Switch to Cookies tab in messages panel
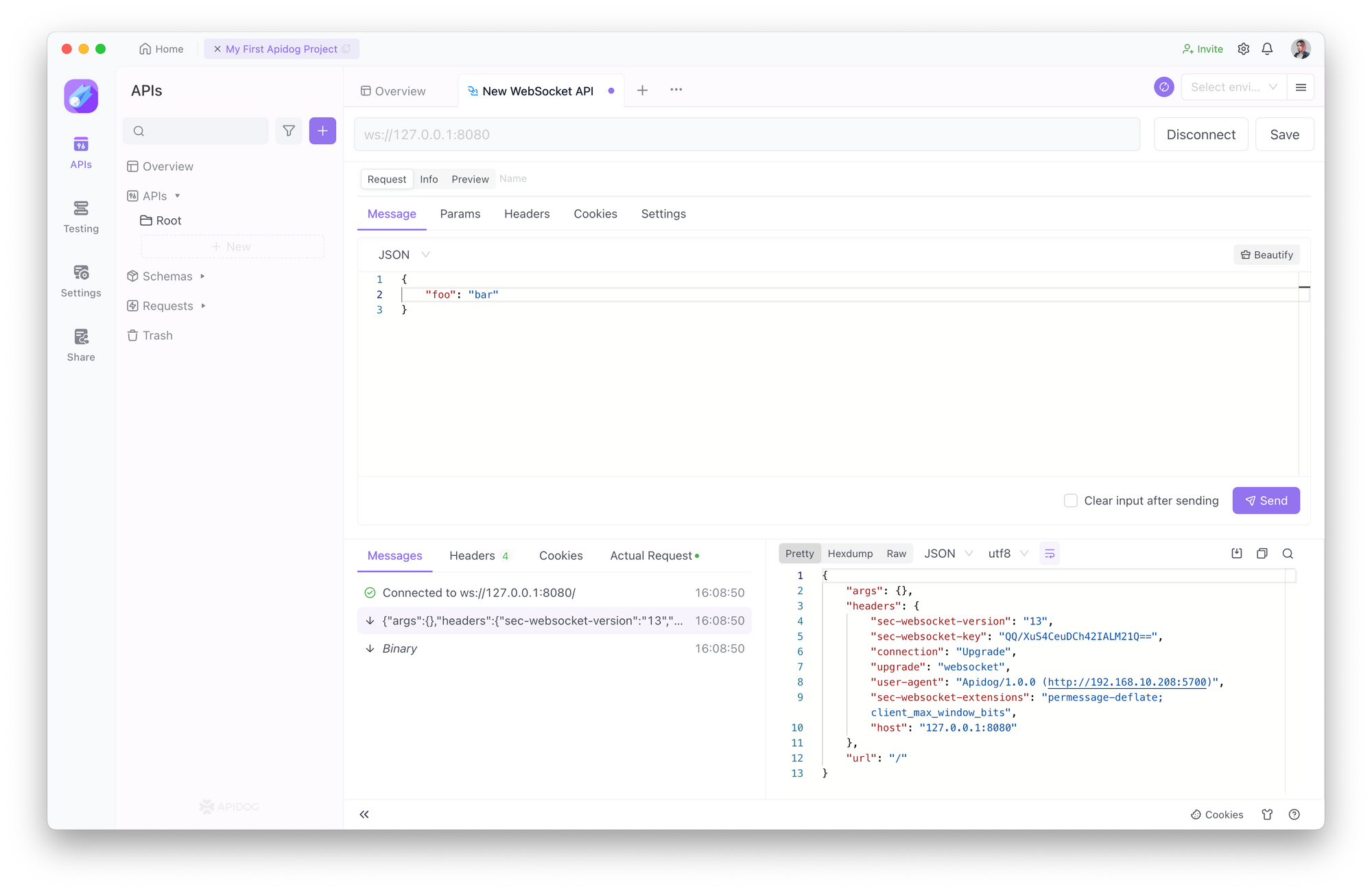1372x892 pixels. (x=561, y=556)
